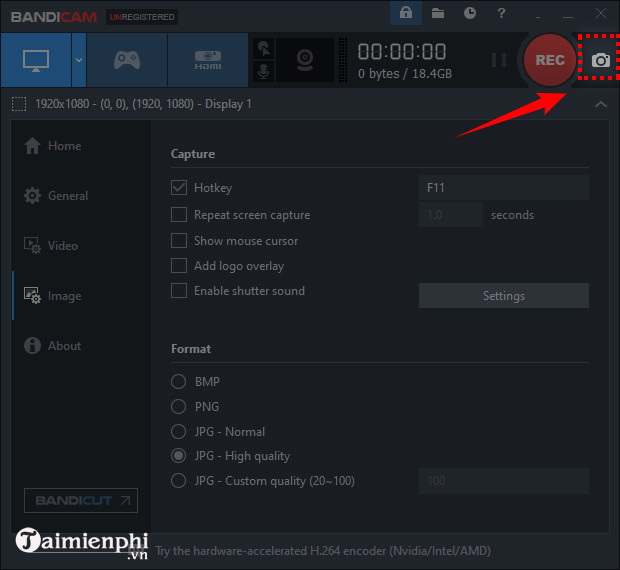Select PNG format radio button

pos(178,407)
